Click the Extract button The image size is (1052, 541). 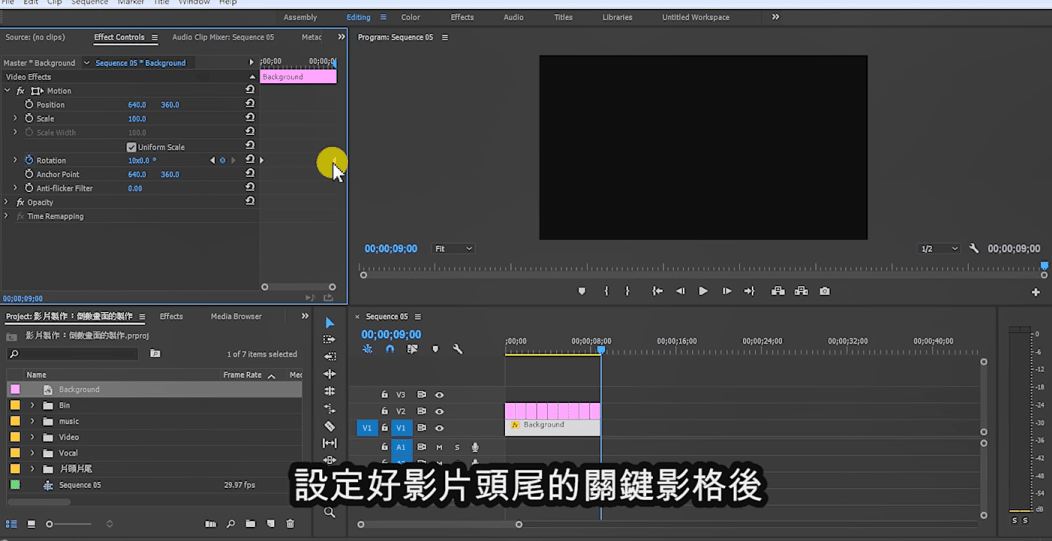(801, 291)
